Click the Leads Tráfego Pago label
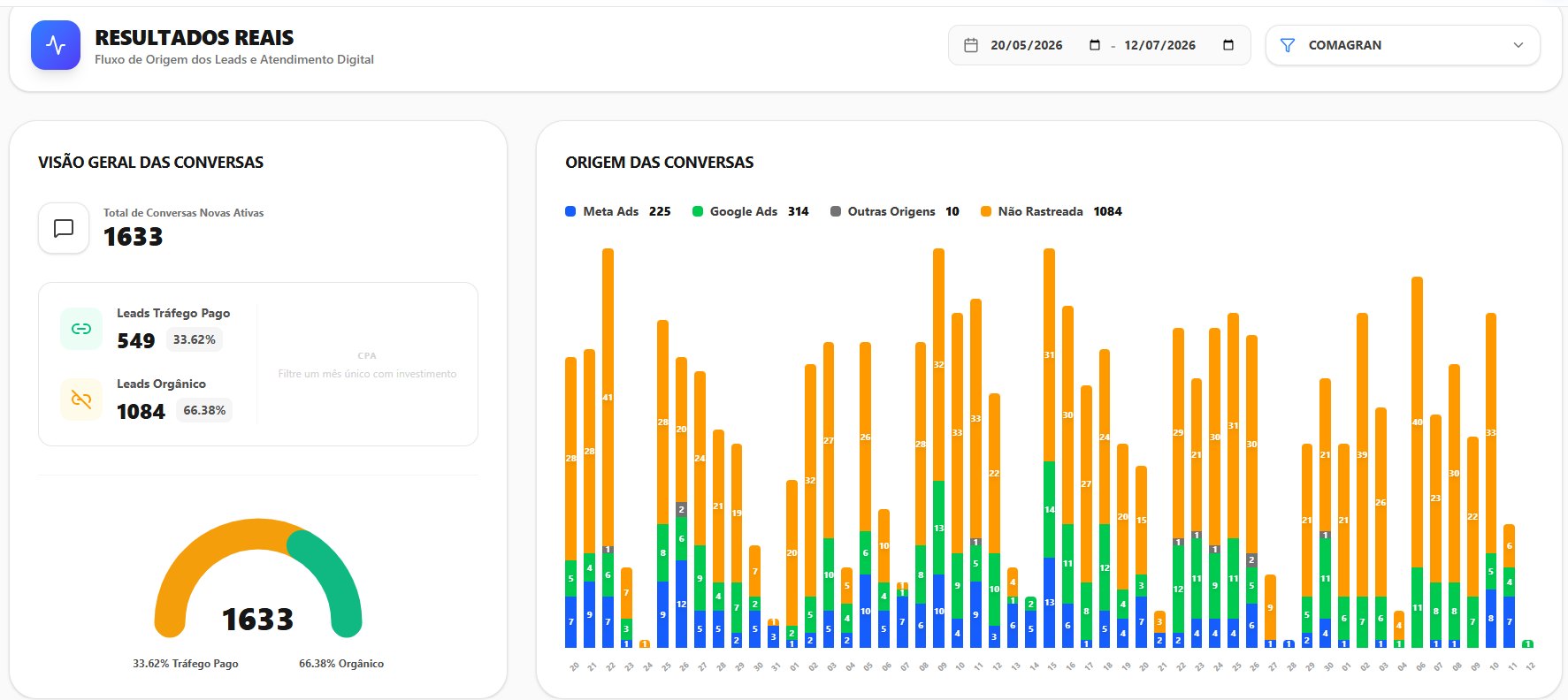Viewport: 1568px width, 700px height. pyautogui.click(x=173, y=313)
